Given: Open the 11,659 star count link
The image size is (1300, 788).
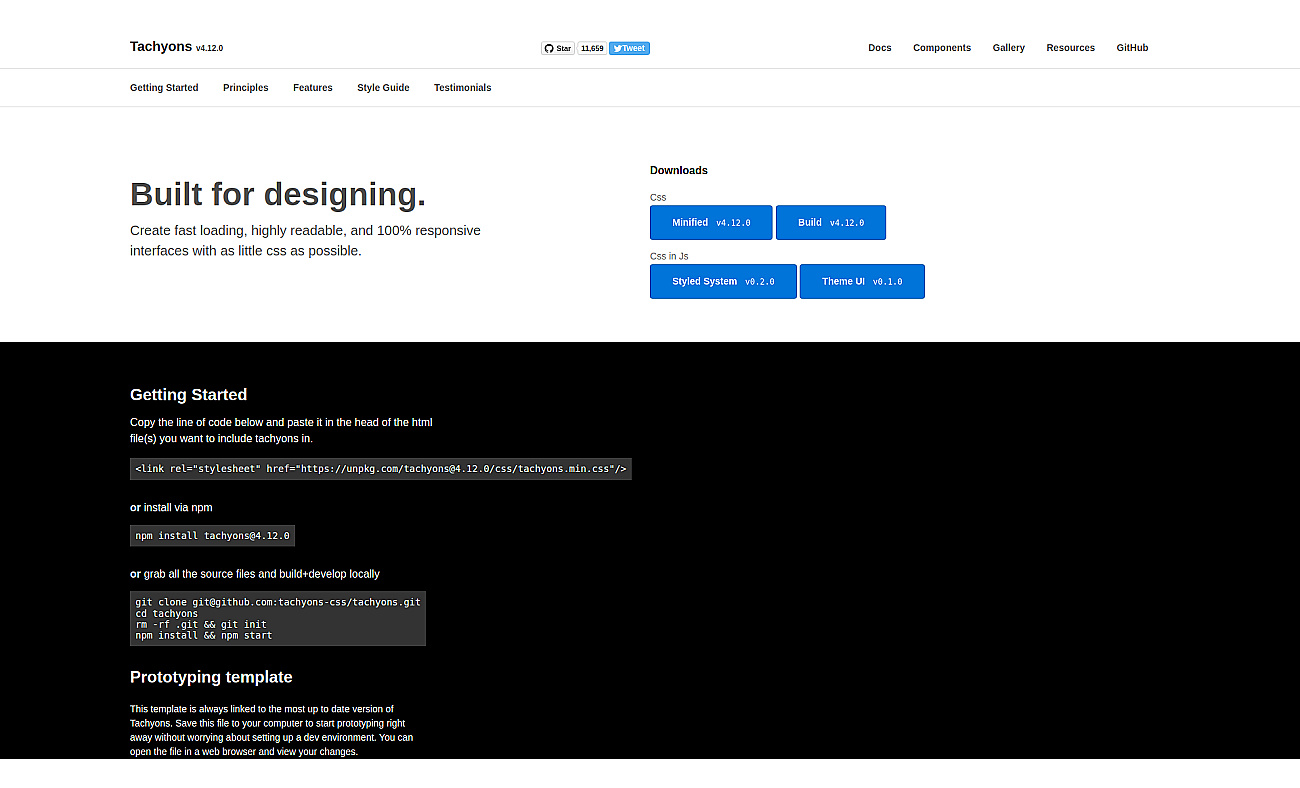Looking at the screenshot, I should click(x=592, y=48).
